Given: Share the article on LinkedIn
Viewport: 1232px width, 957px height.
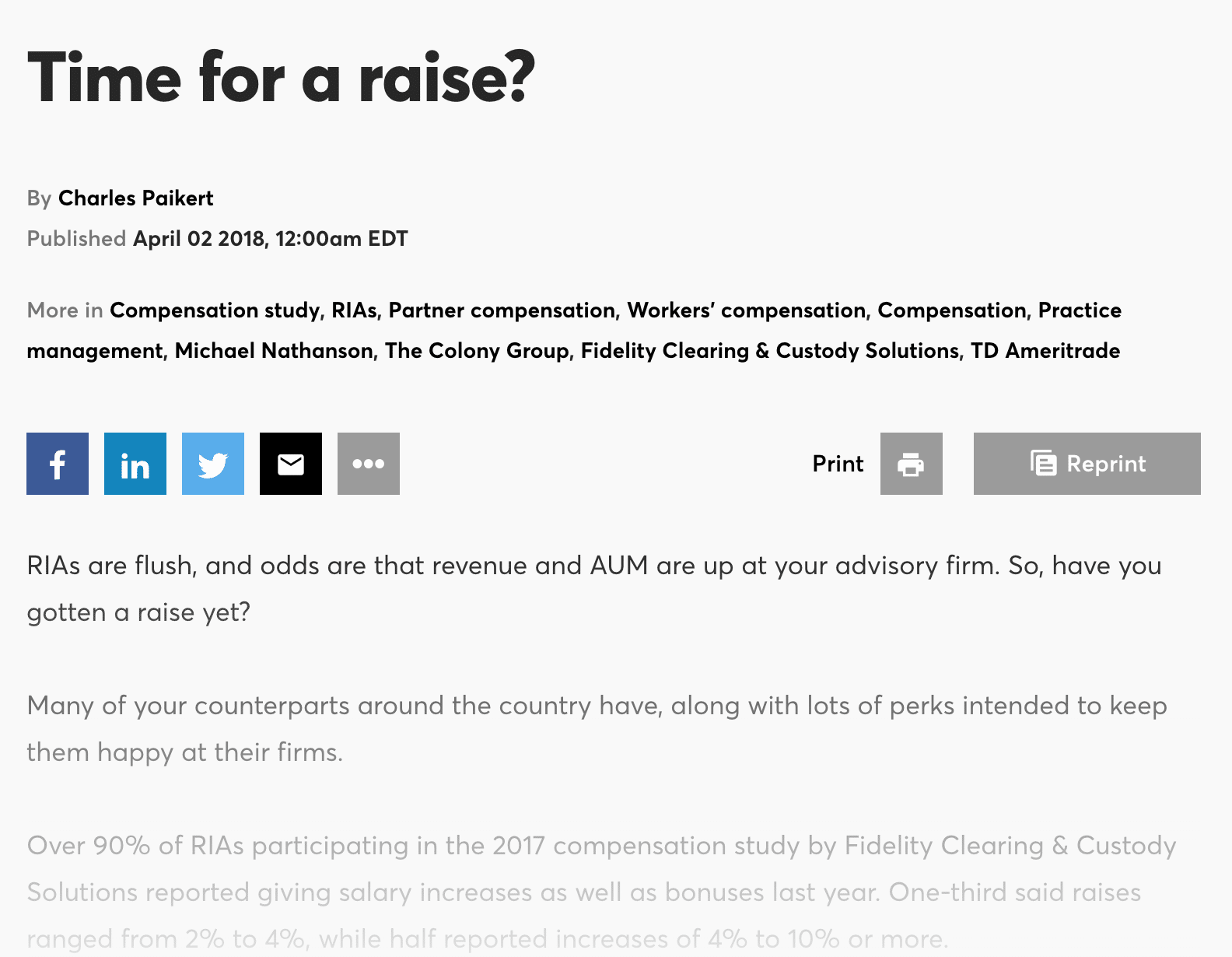Looking at the screenshot, I should (135, 464).
